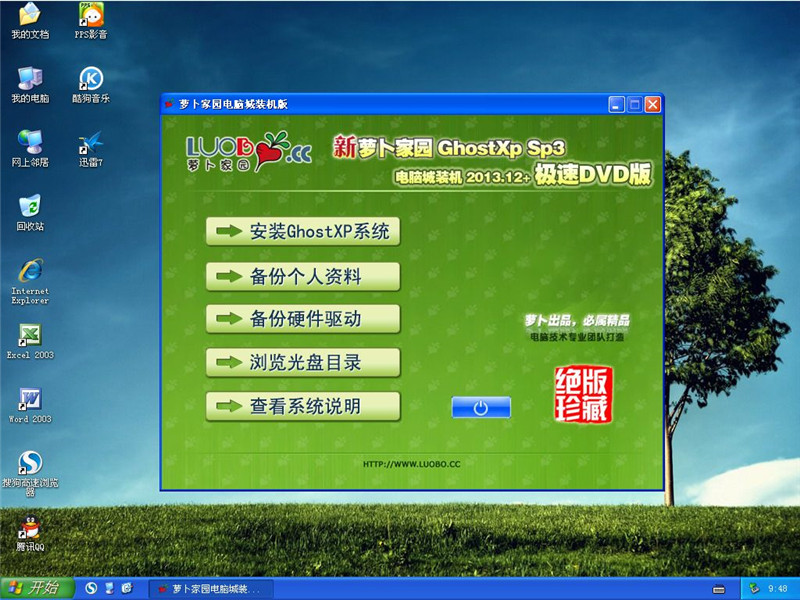Click the 9:48 system clock
The image size is (800, 600).
pos(777,589)
